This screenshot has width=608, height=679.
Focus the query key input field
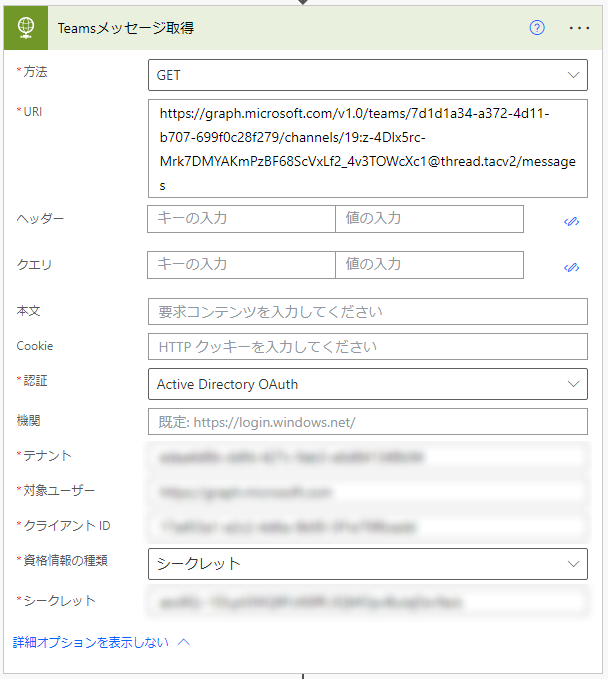[241, 265]
